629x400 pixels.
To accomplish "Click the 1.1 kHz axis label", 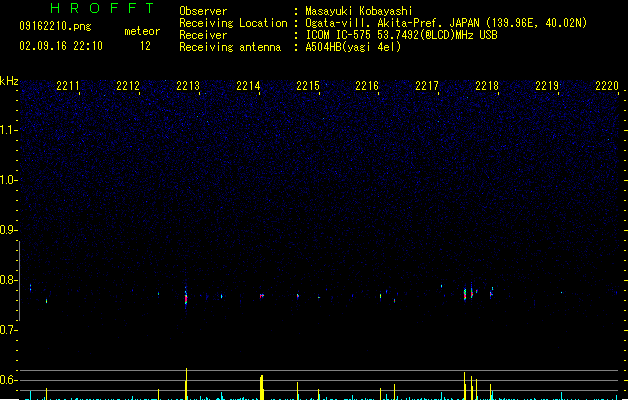I will coord(8,130).
